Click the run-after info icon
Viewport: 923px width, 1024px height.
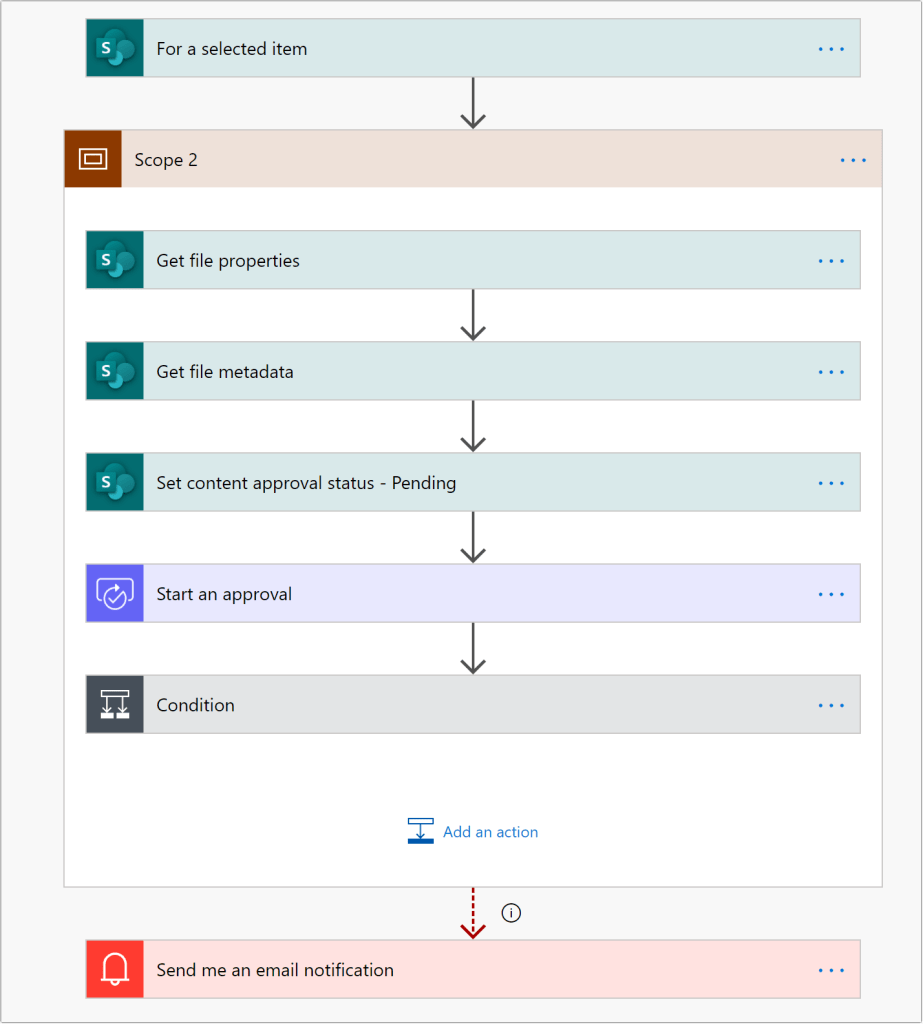point(511,913)
